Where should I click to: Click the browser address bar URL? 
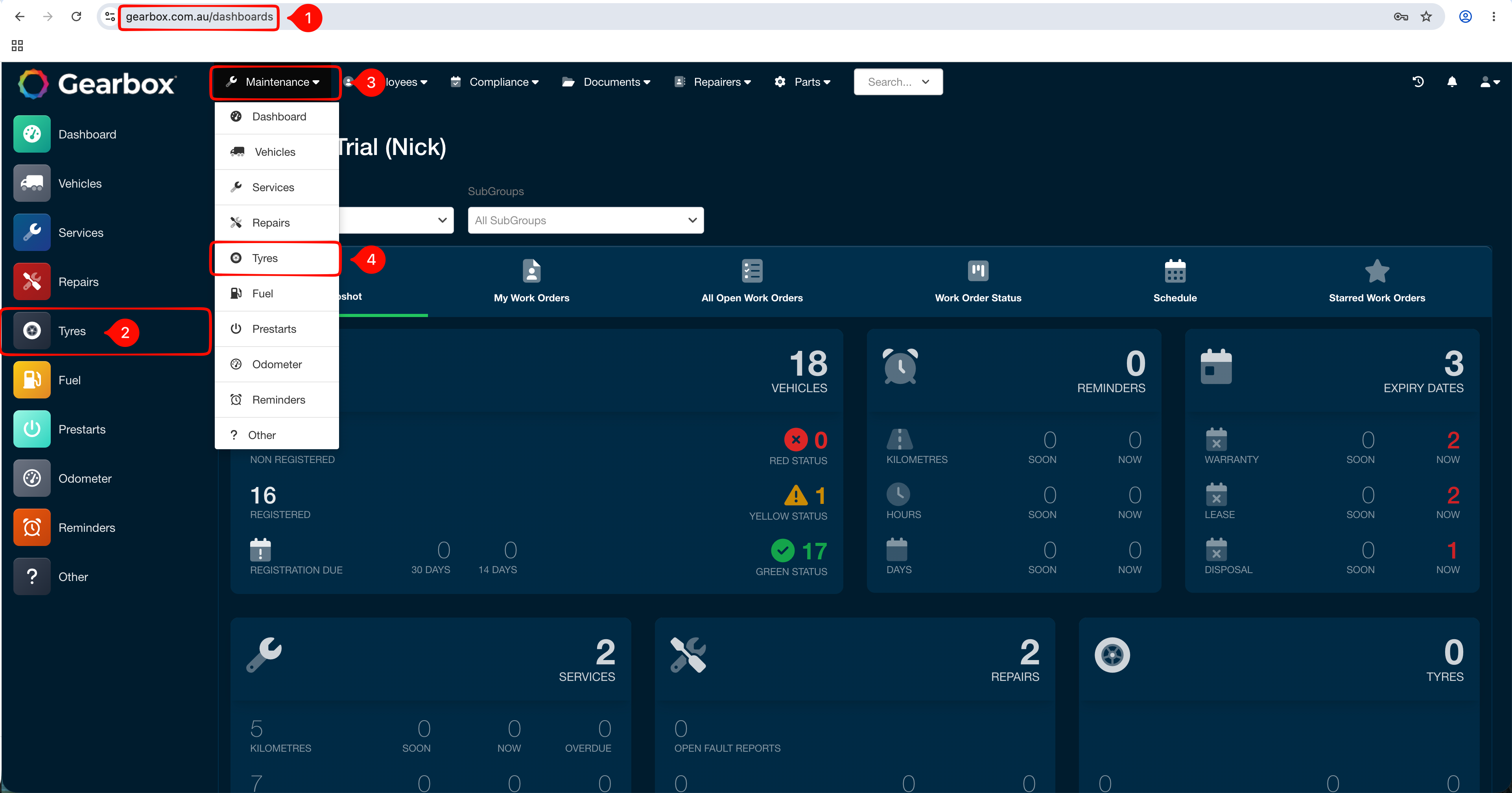199,17
